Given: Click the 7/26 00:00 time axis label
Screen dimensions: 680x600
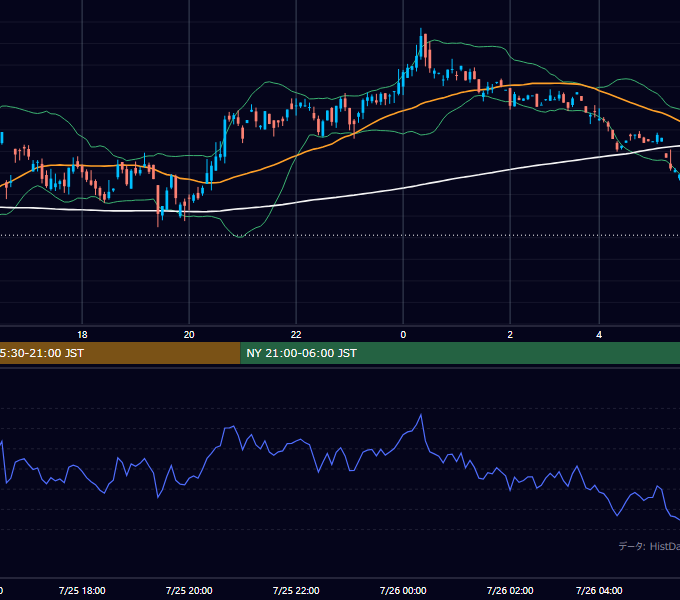Looking at the screenshot, I should pos(403,590).
